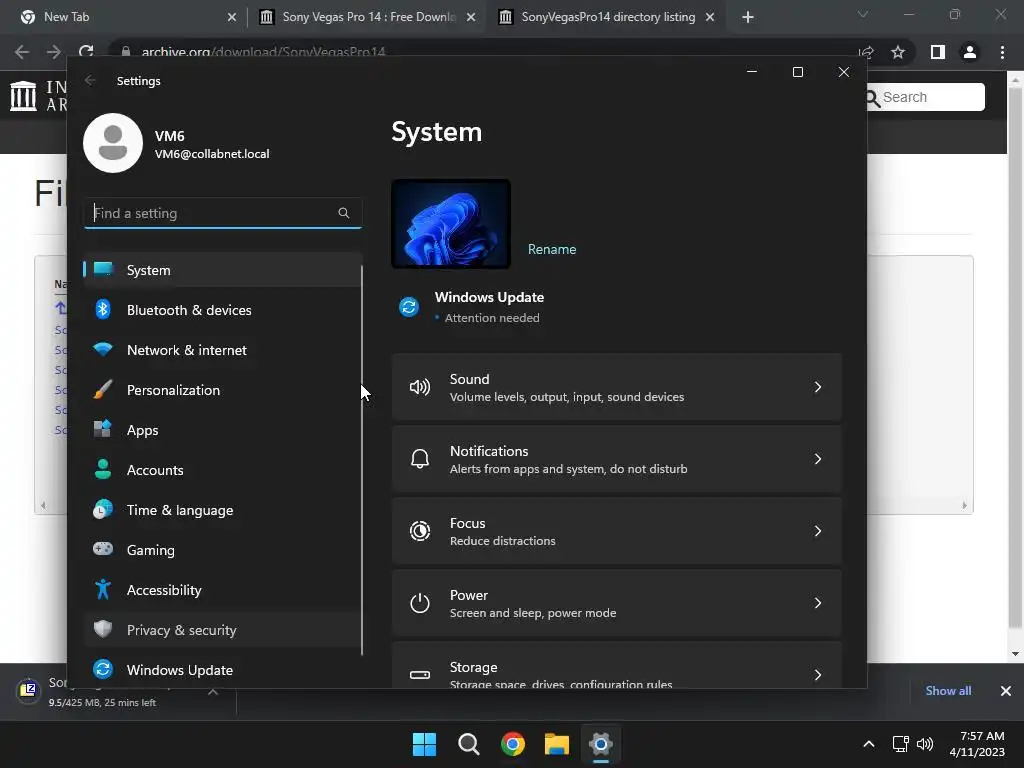Click the Settings back arrow
Image resolution: width=1024 pixels, height=768 pixels.
[90, 80]
